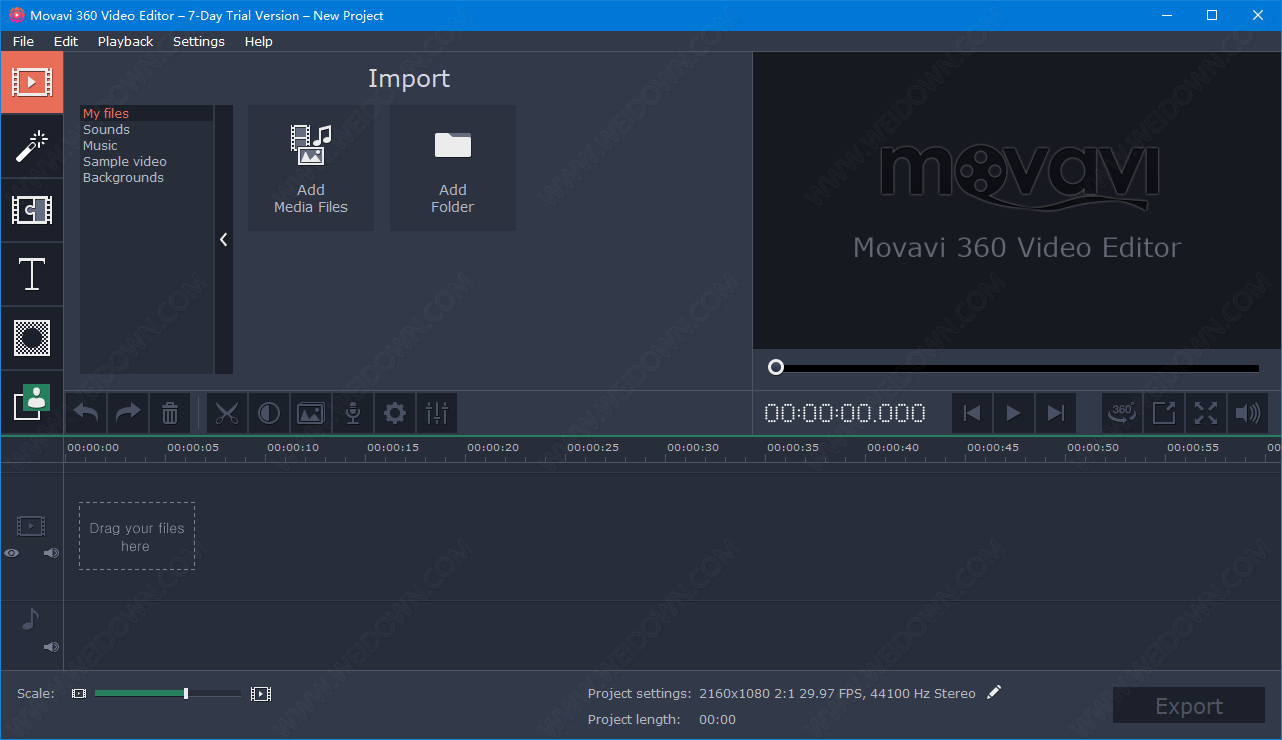Open the File menu

coord(23,41)
